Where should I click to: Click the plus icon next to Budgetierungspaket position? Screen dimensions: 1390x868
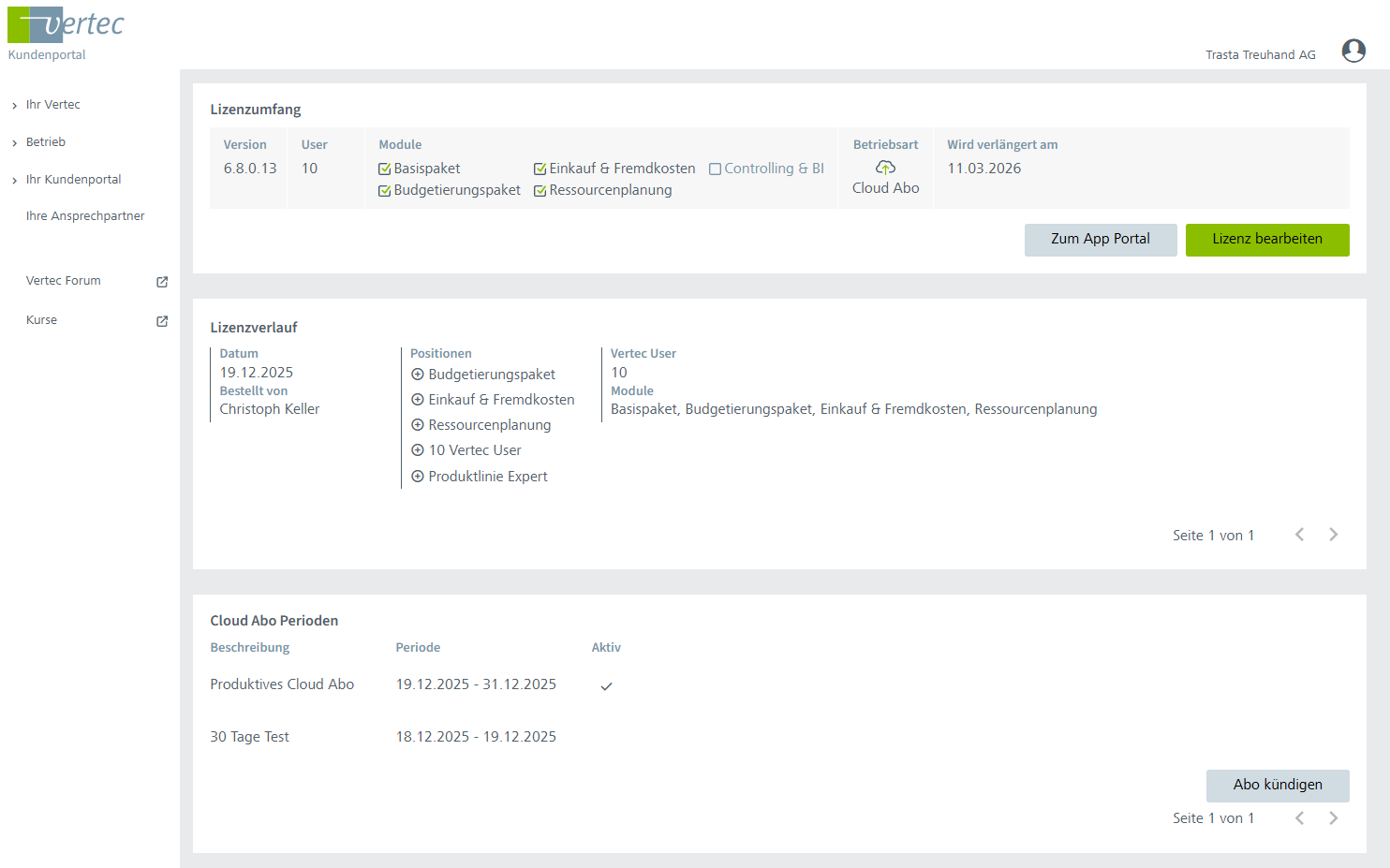tap(418, 375)
